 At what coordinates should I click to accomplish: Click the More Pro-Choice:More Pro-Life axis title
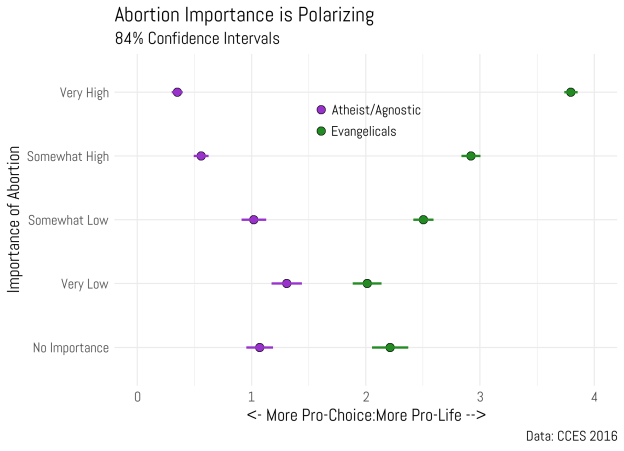pyautogui.click(x=366, y=415)
